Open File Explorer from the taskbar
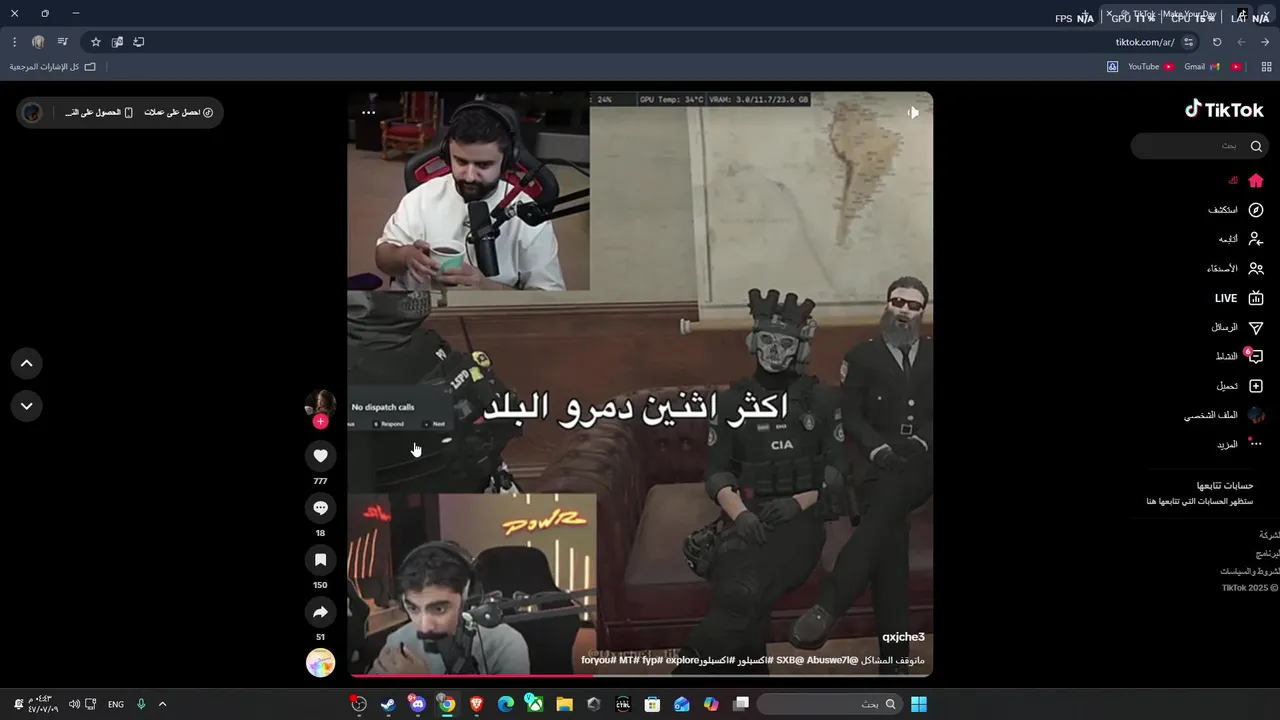Image resolution: width=1280 pixels, height=720 pixels. tap(564, 704)
